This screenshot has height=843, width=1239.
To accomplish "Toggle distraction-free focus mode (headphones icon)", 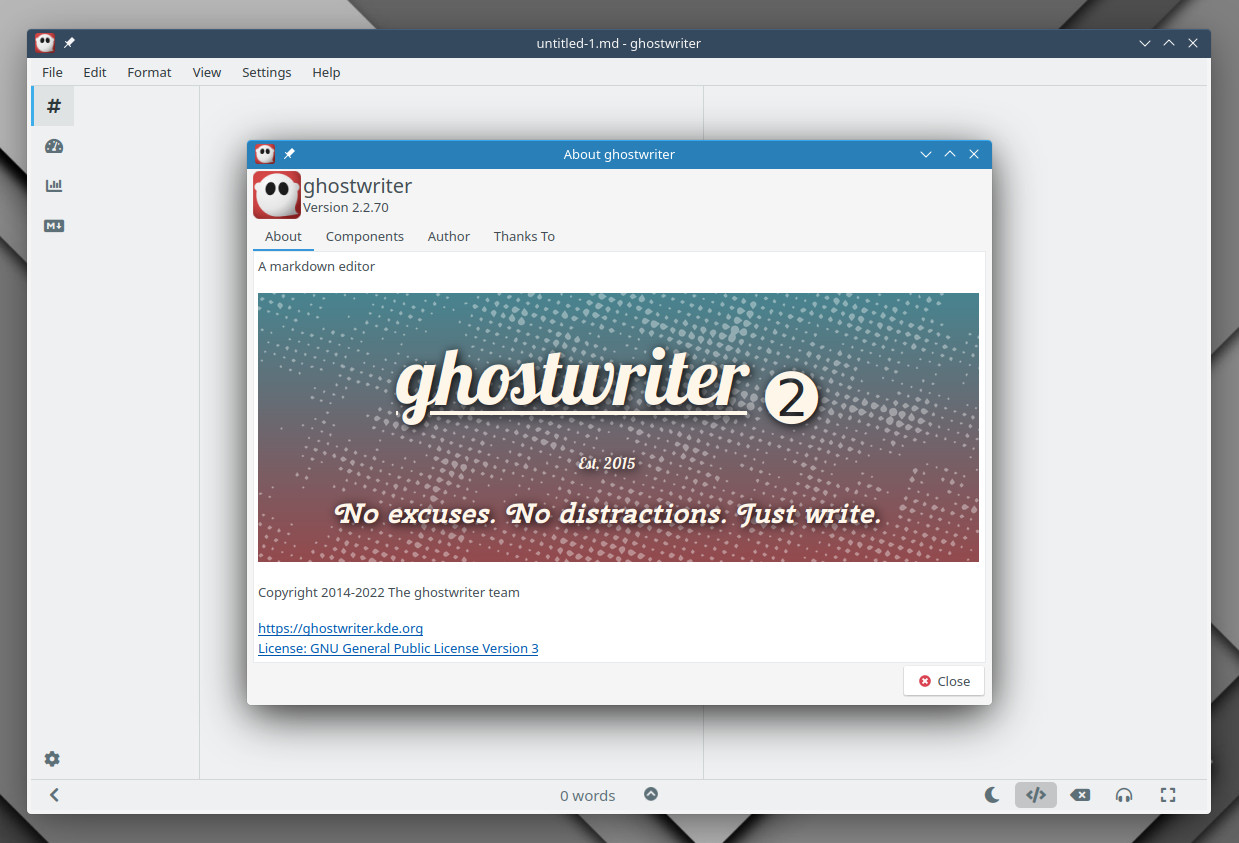I will pyautogui.click(x=1124, y=795).
